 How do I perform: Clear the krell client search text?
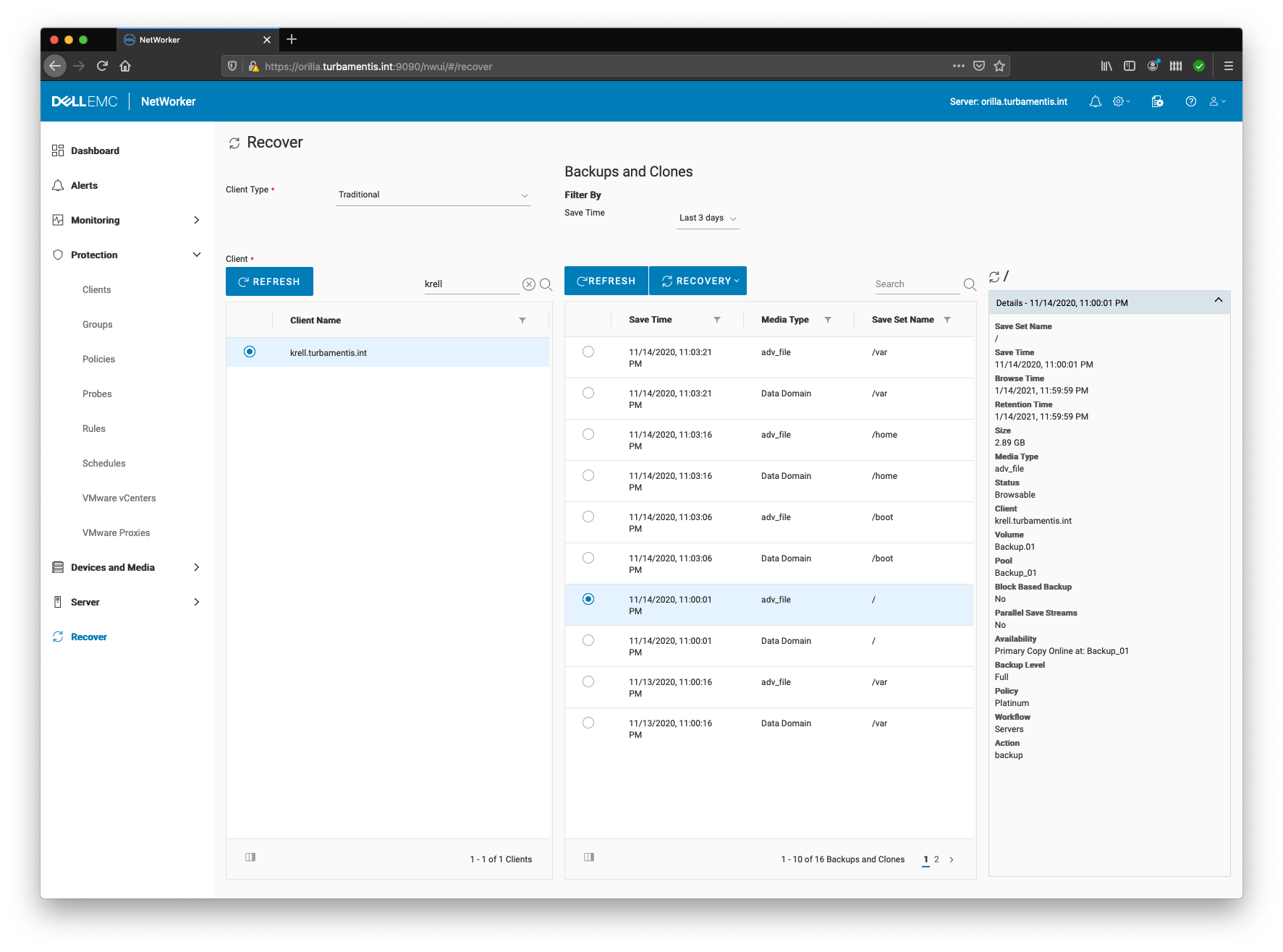coord(529,284)
